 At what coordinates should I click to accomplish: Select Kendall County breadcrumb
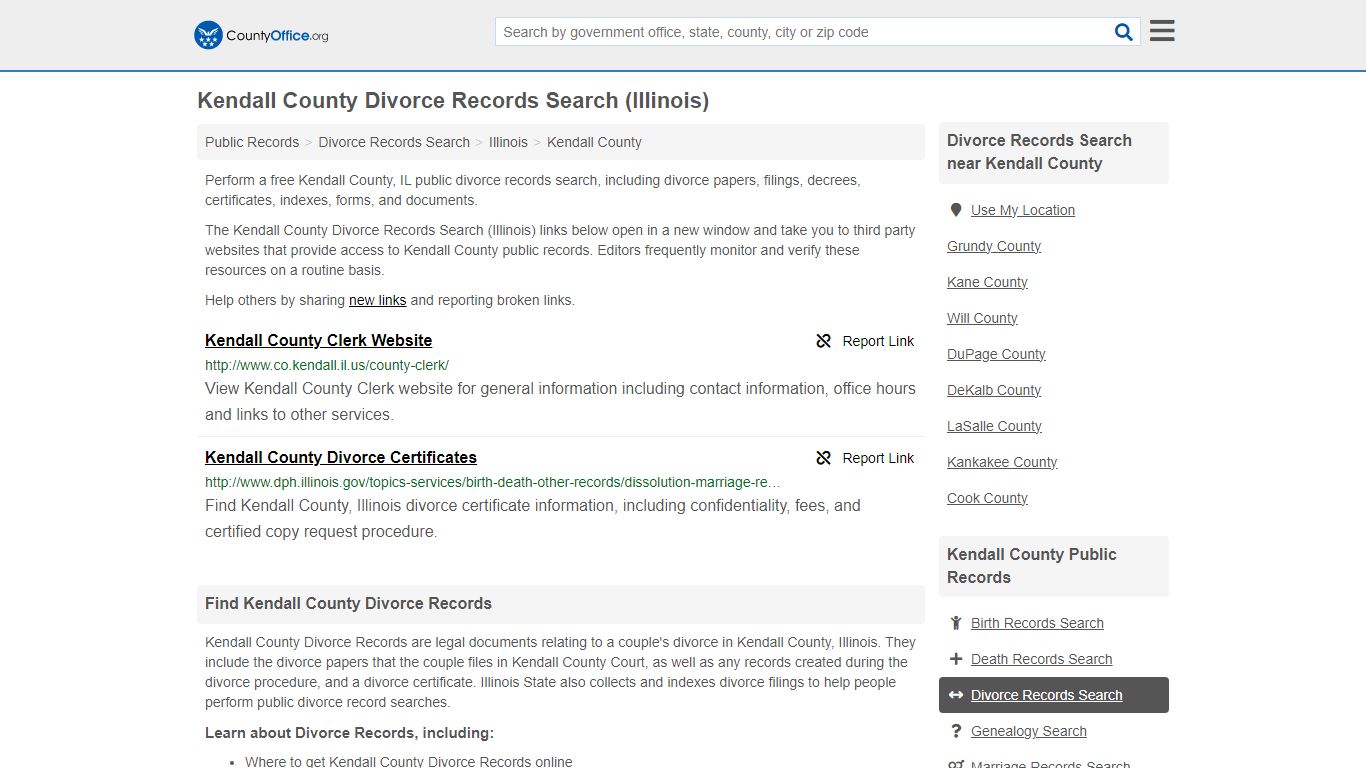click(x=594, y=142)
